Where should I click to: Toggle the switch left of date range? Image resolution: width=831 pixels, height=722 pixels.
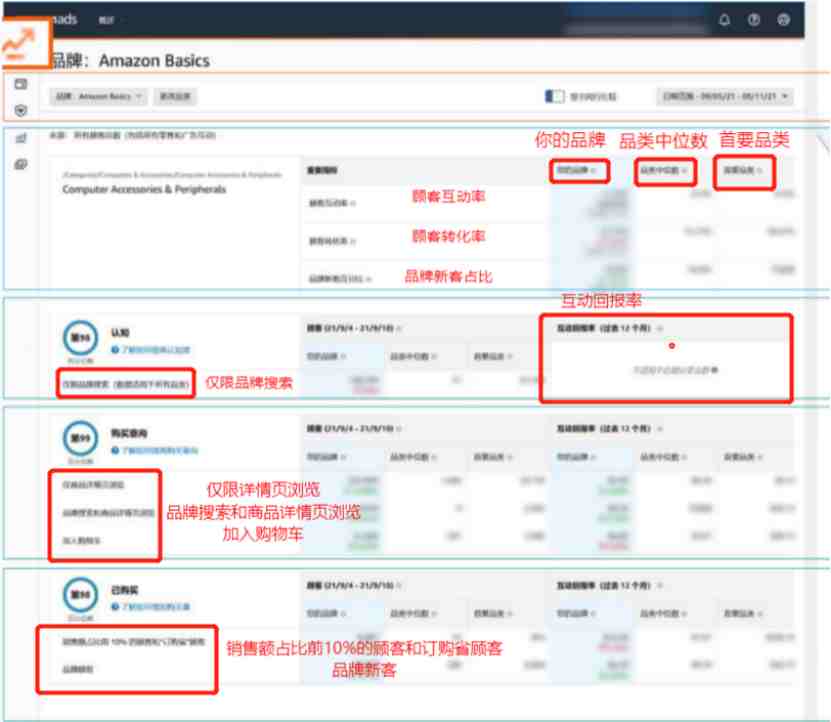(x=554, y=96)
